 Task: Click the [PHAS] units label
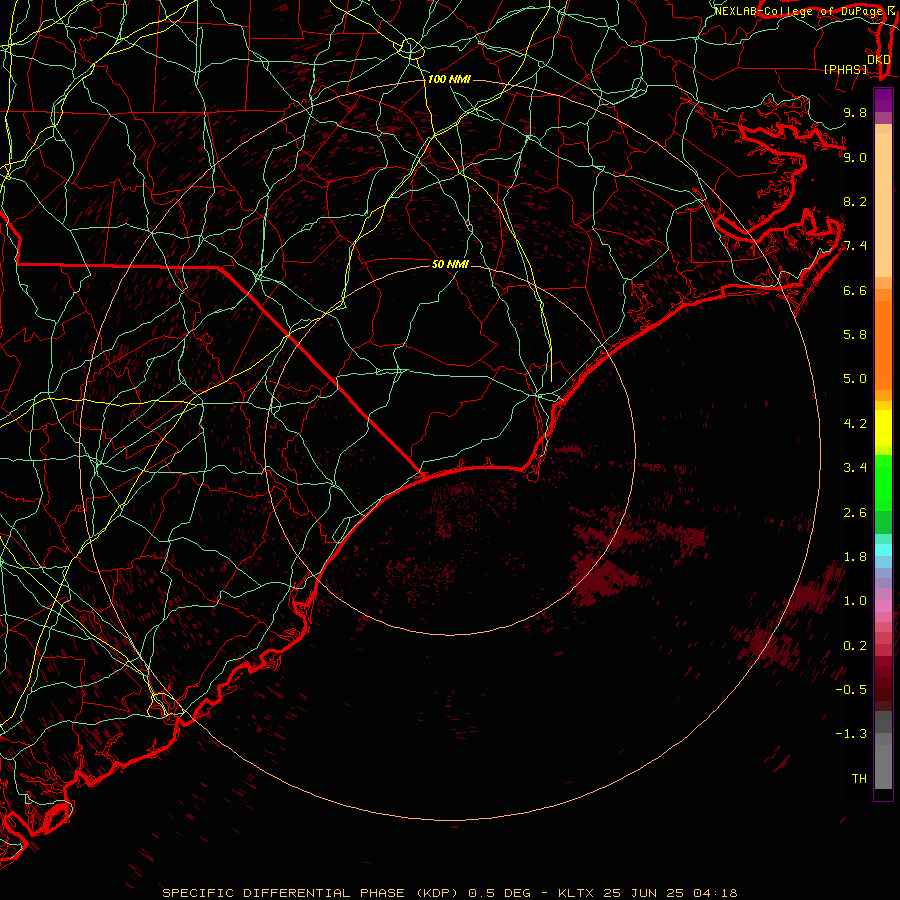click(845, 70)
